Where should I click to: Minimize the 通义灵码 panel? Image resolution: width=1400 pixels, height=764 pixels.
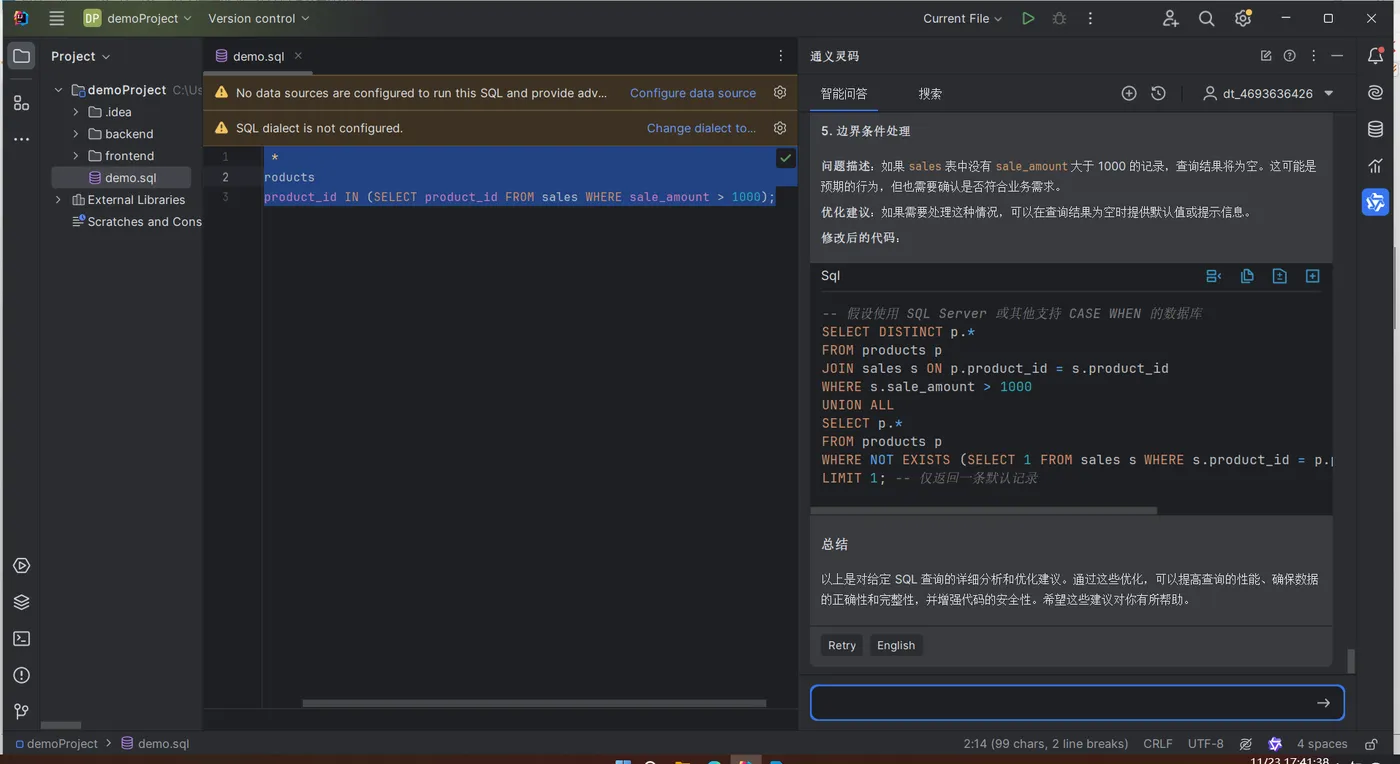(1337, 56)
